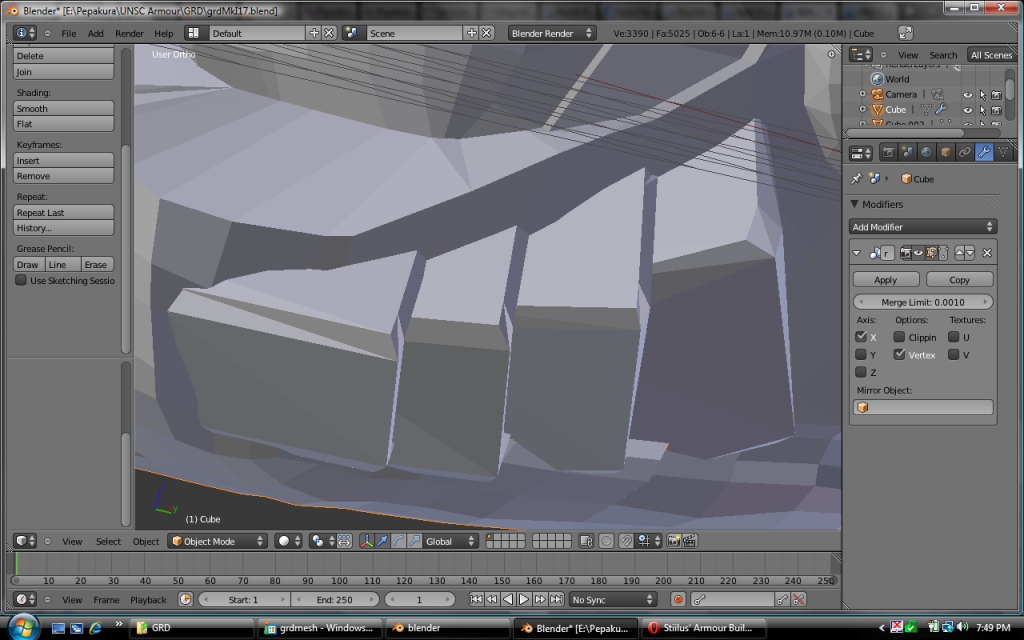Toggle modifier render display camera icon
This screenshot has width=1024, height=640.
(906, 253)
